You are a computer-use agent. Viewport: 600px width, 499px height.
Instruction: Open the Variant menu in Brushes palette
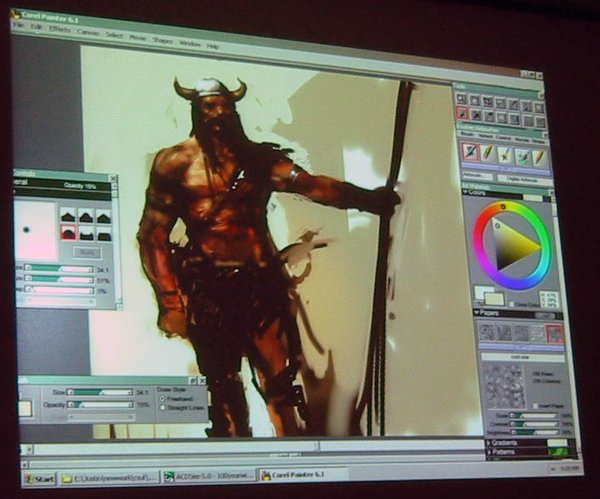484,136
